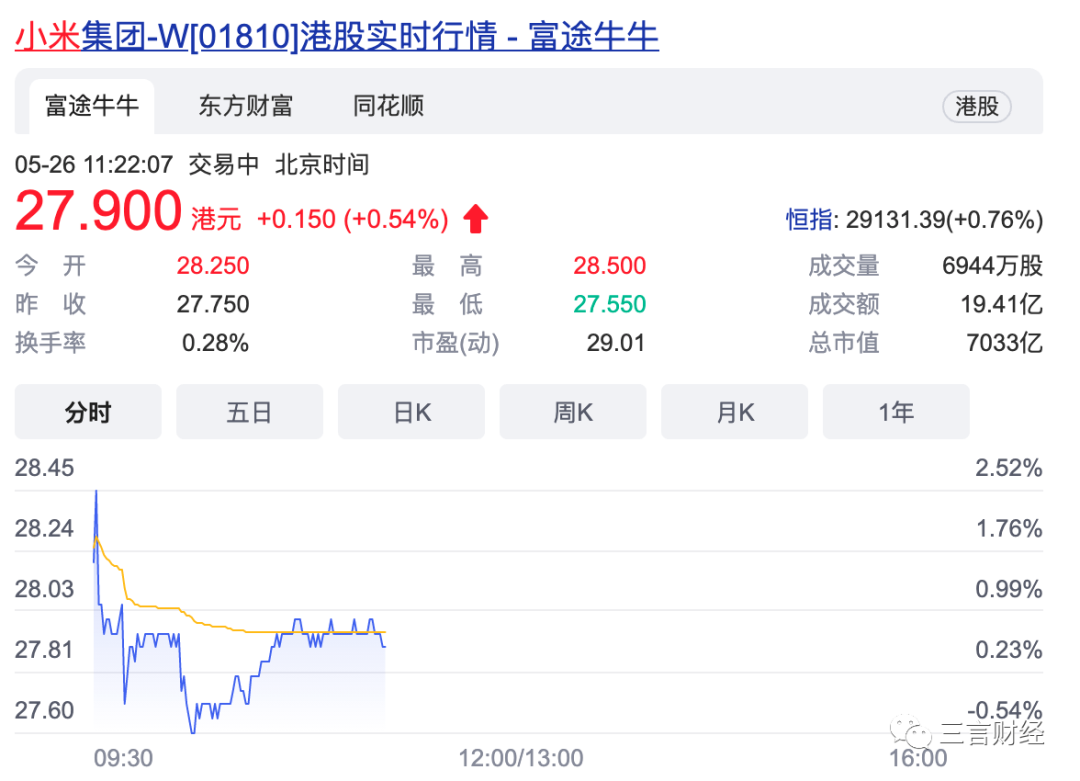Switch to the 东方财富 tab

[246, 106]
